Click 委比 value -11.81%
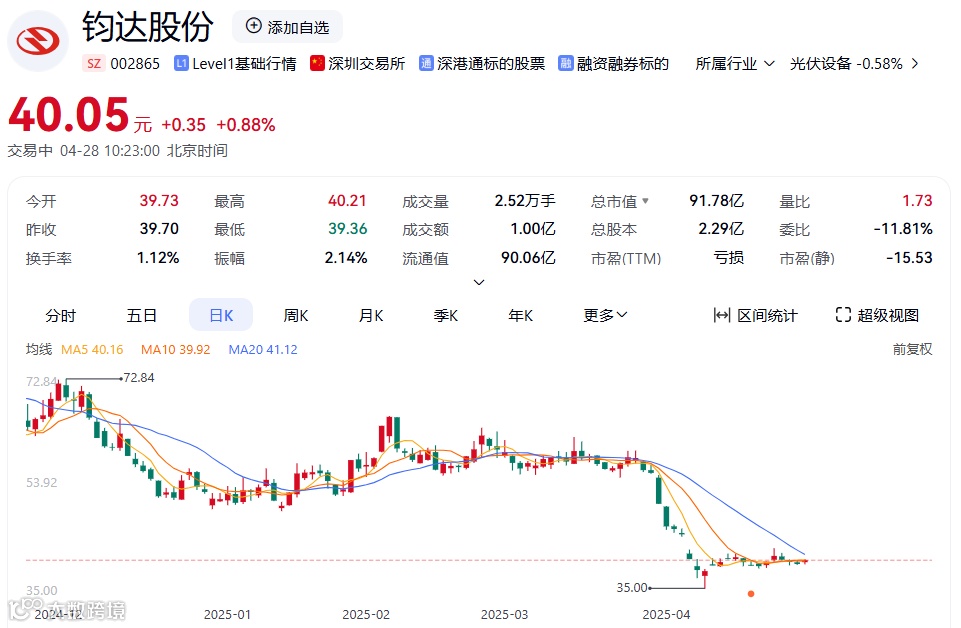Screen dimensions: 961x628 [x=903, y=229]
